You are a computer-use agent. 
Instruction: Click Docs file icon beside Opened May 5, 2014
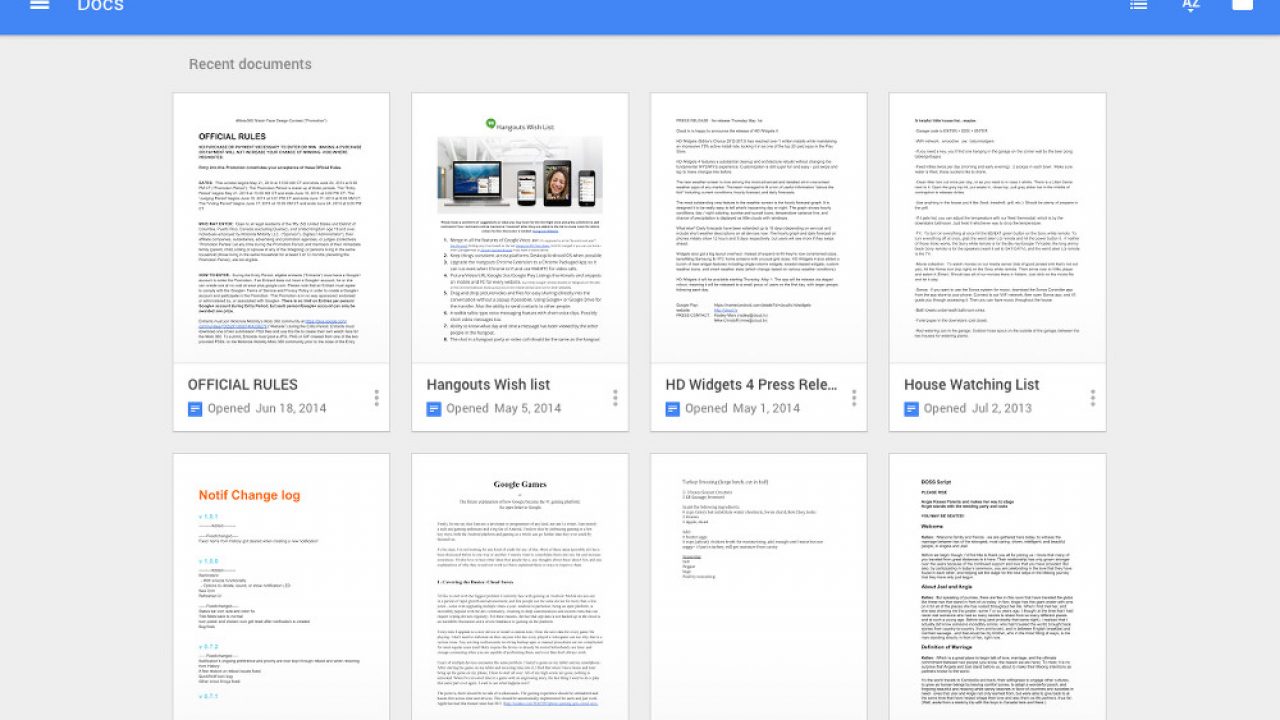click(434, 408)
